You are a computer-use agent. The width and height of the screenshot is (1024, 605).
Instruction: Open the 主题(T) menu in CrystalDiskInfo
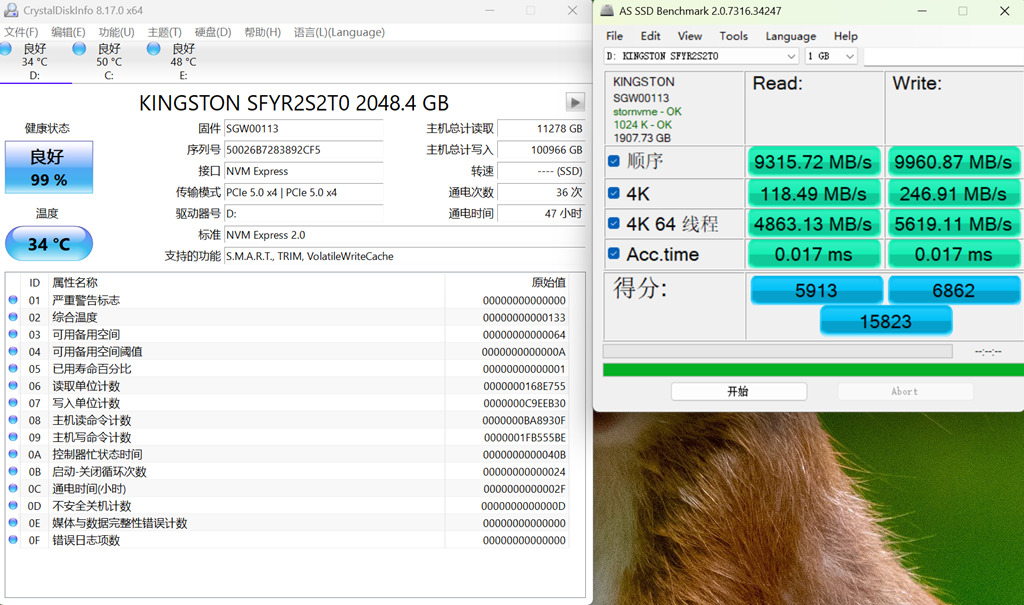165,32
